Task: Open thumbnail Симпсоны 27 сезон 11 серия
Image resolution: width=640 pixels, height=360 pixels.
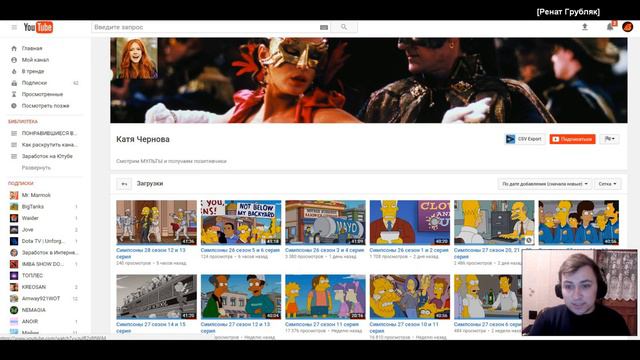Action: click(x=325, y=297)
